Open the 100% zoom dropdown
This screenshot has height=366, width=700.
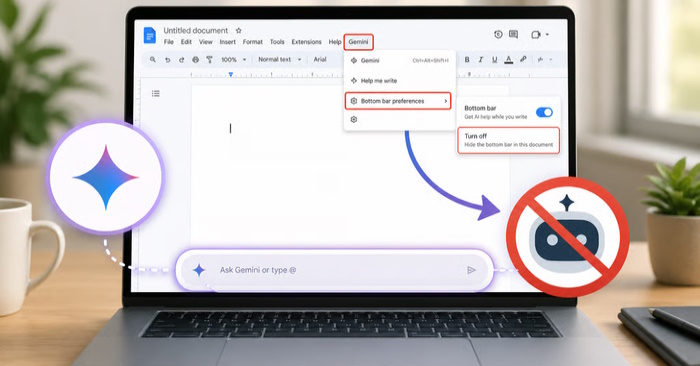coord(234,59)
